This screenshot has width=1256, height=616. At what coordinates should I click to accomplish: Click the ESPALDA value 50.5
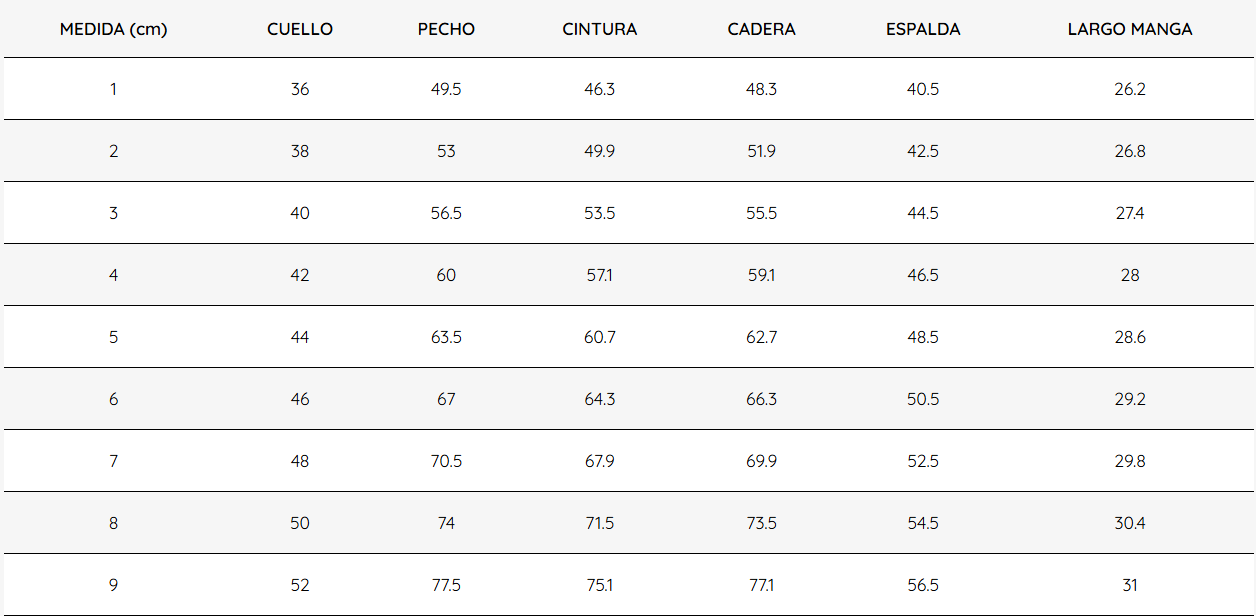(923, 399)
